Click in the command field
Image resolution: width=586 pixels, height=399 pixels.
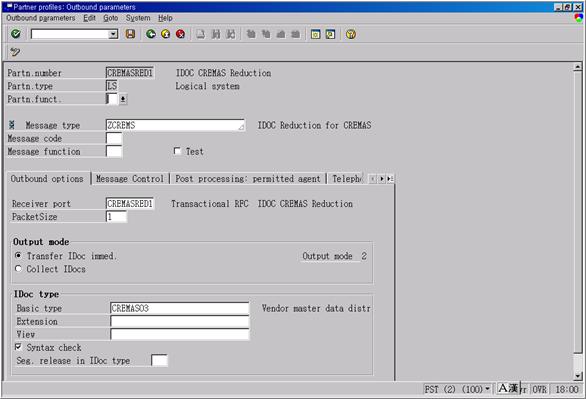pos(70,34)
